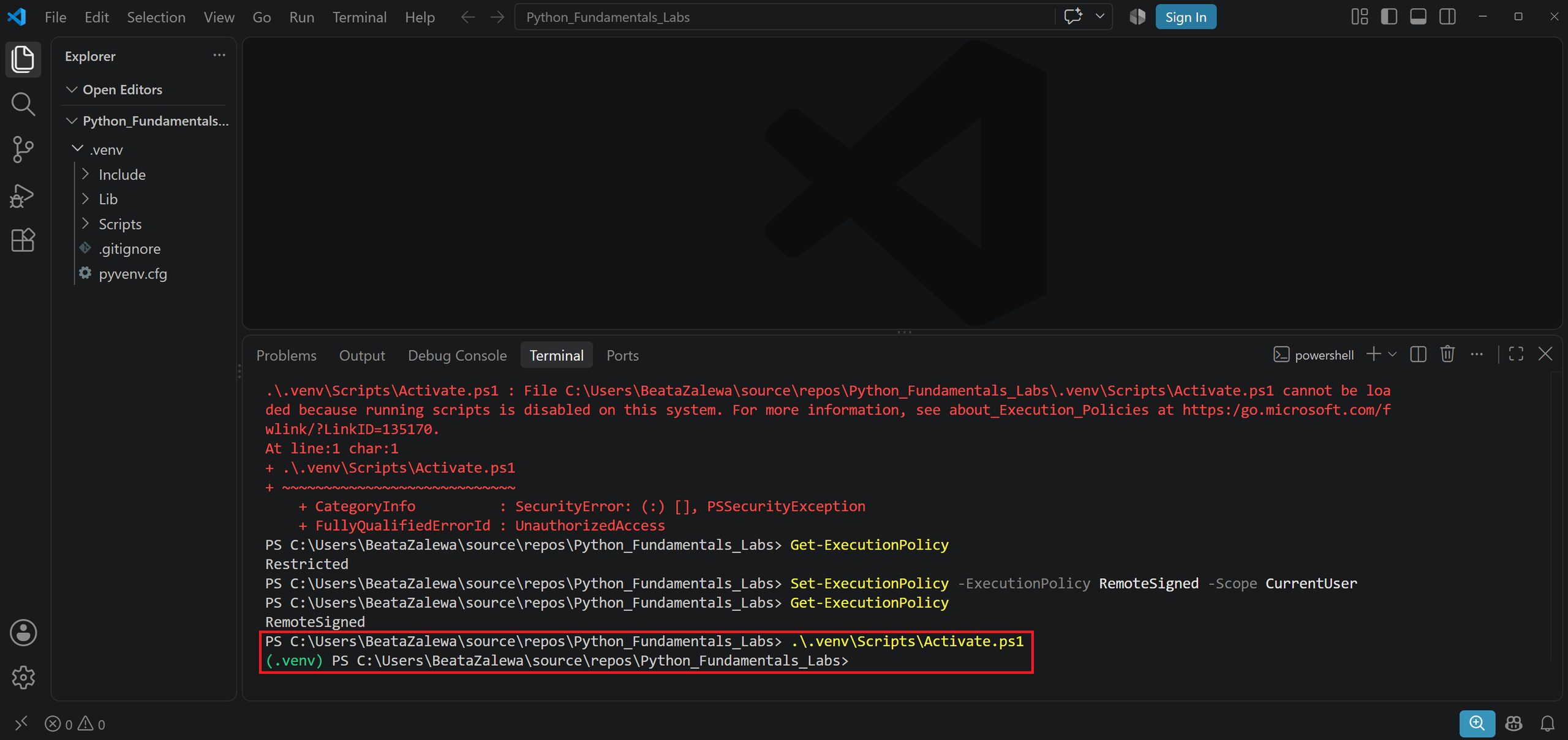Open the Explorer view in activity bar

(x=23, y=59)
